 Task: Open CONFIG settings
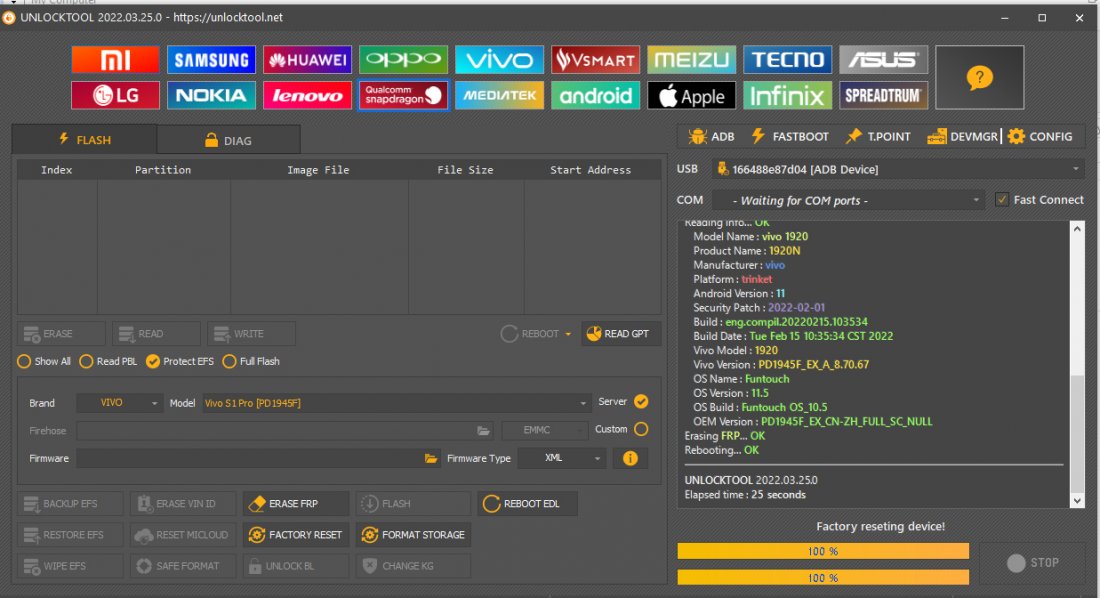tap(1040, 136)
